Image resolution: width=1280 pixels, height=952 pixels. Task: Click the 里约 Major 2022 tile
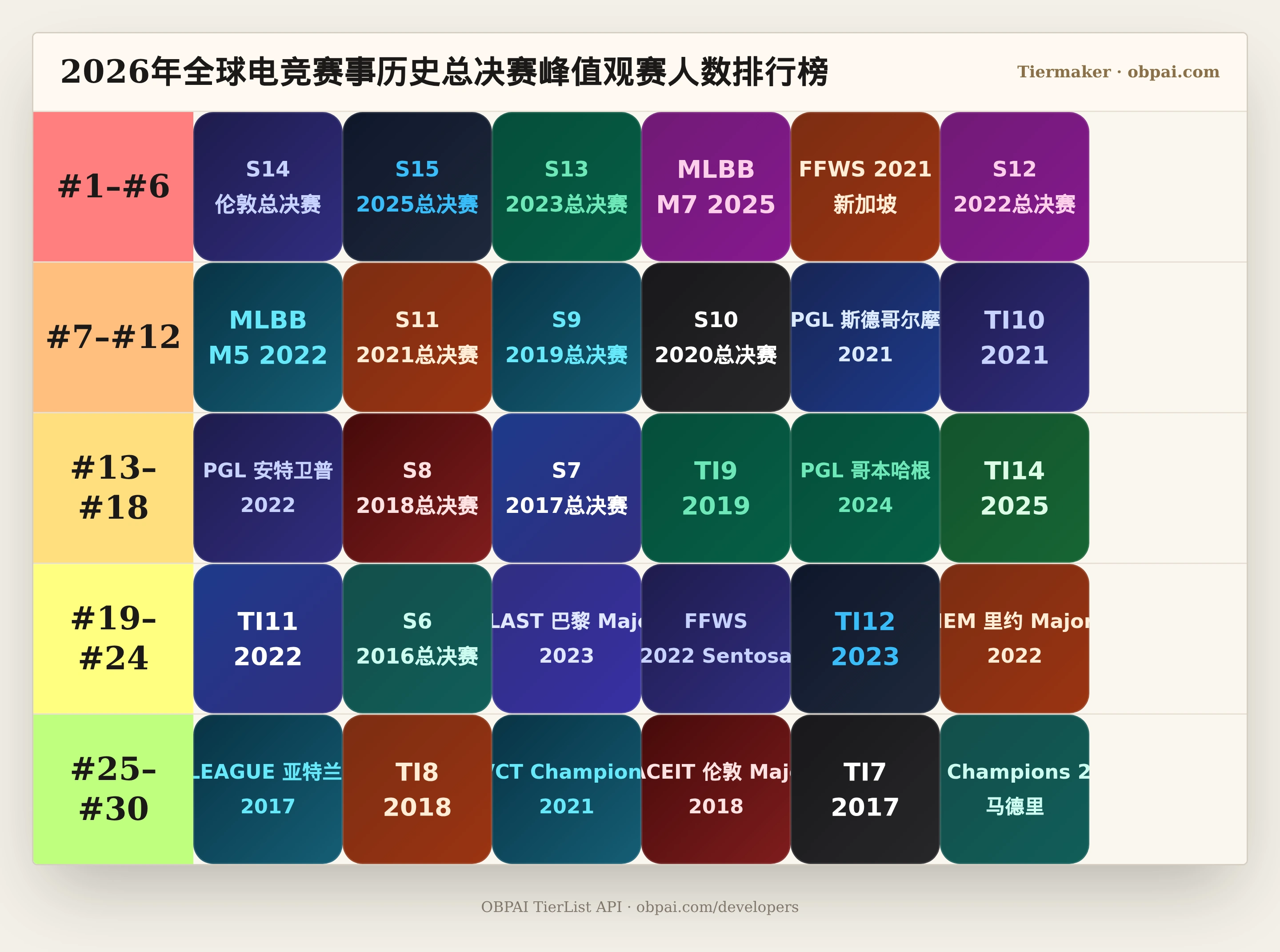coord(1014,639)
